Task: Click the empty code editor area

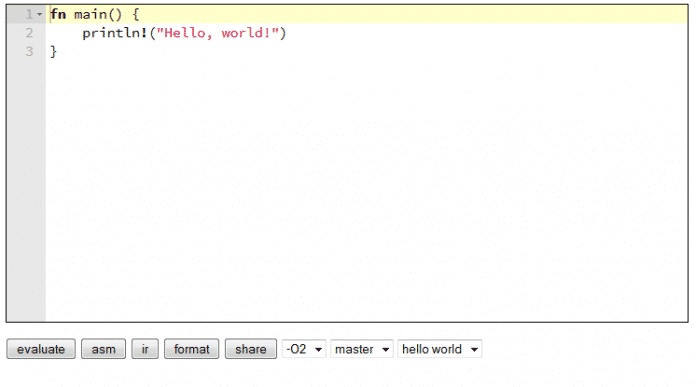Action: tap(367, 191)
